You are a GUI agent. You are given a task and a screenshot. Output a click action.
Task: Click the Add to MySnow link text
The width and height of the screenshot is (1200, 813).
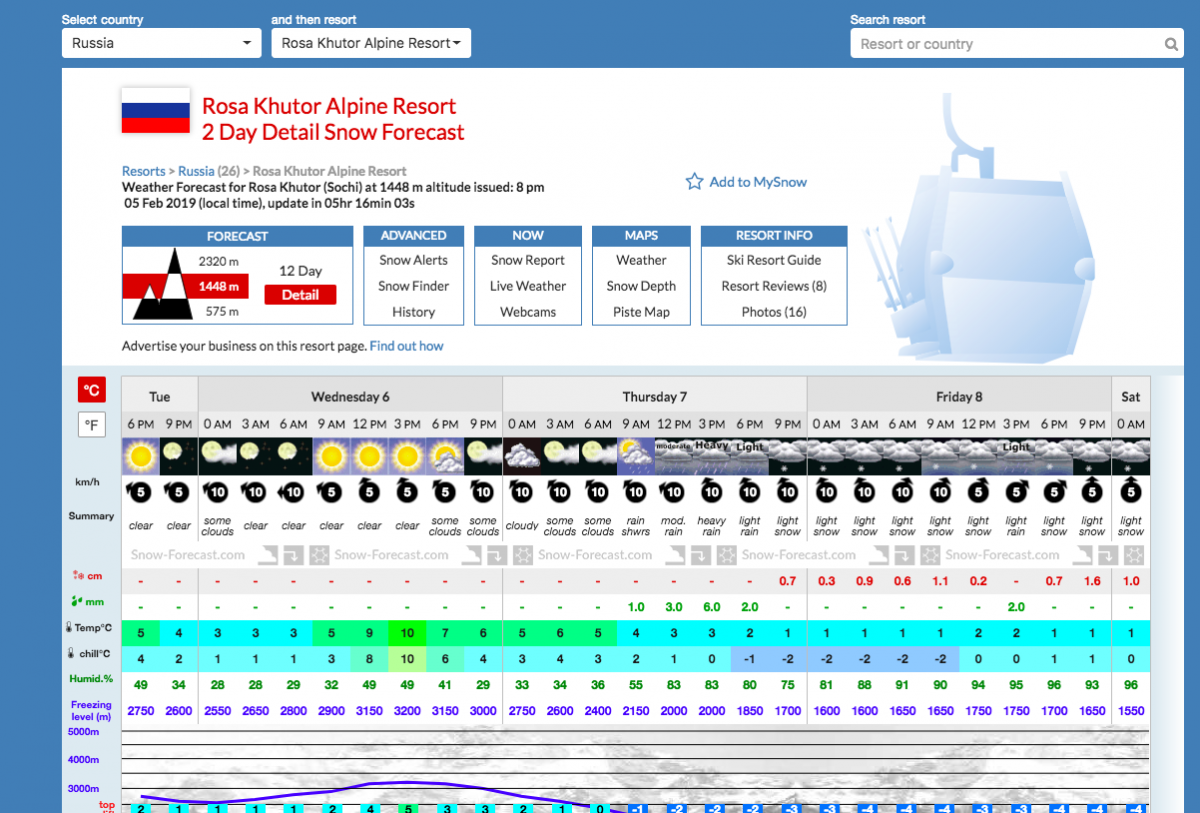(758, 182)
